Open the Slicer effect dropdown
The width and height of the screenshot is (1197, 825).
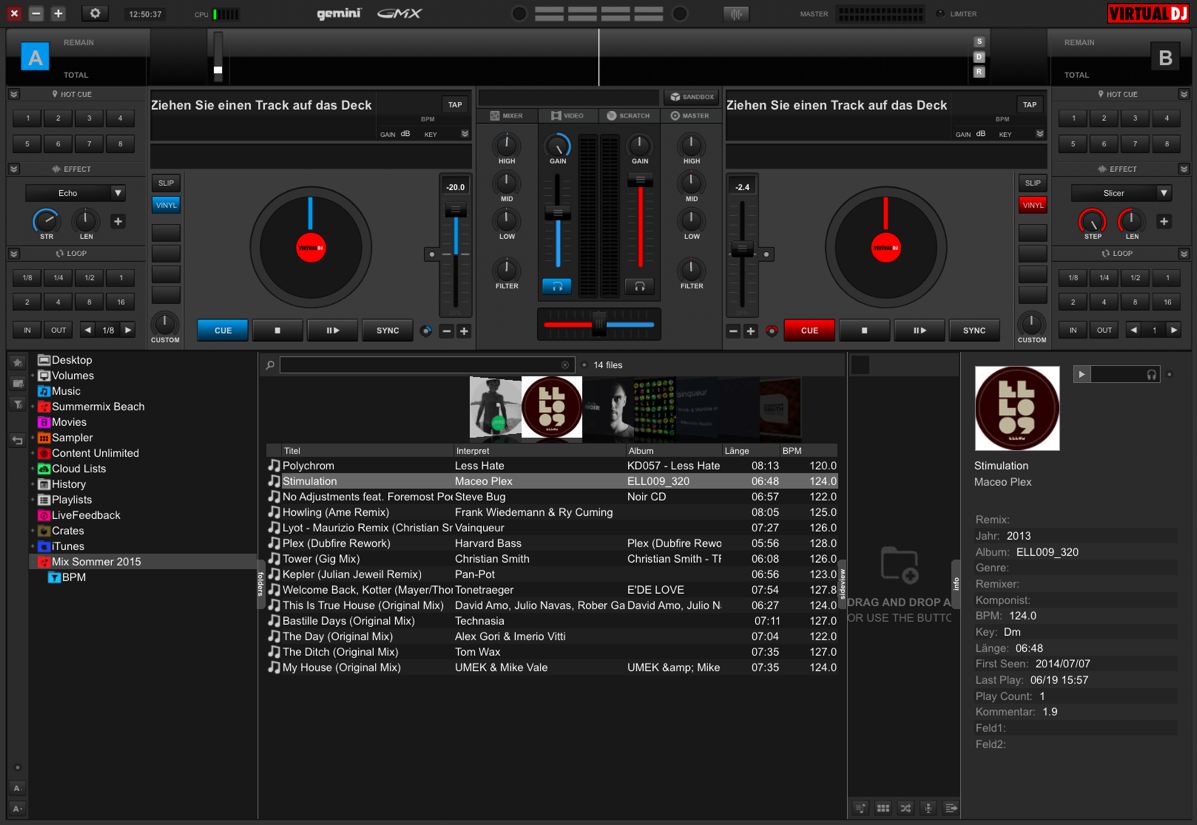(1163, 193)
